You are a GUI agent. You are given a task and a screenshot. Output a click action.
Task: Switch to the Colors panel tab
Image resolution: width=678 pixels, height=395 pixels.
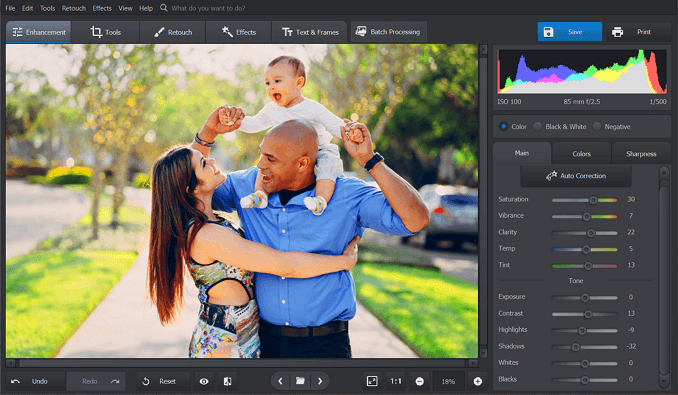[582, 154]
